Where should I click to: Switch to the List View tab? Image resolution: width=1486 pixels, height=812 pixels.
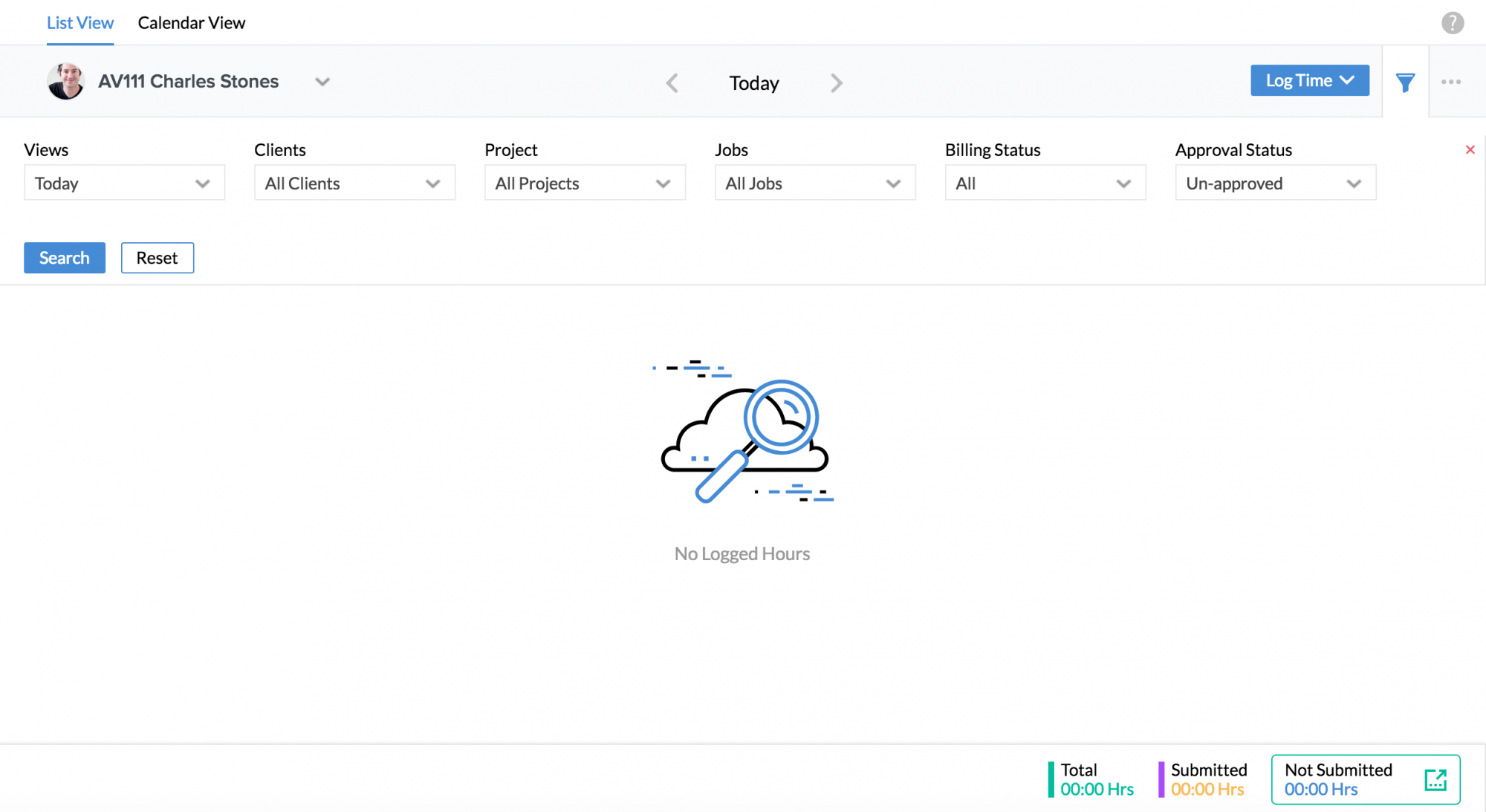click(x=80, y=23)
